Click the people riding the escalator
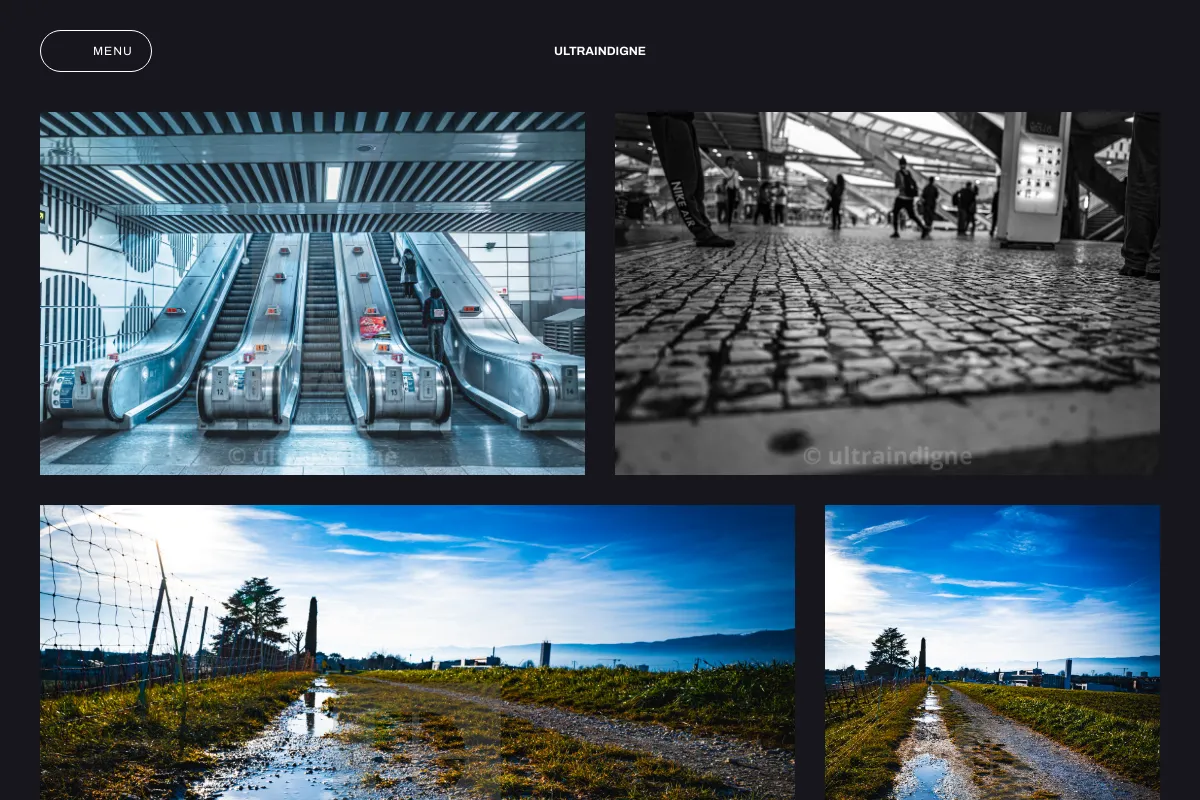Screen dimensions: 1200x800 tap(424, 300)
